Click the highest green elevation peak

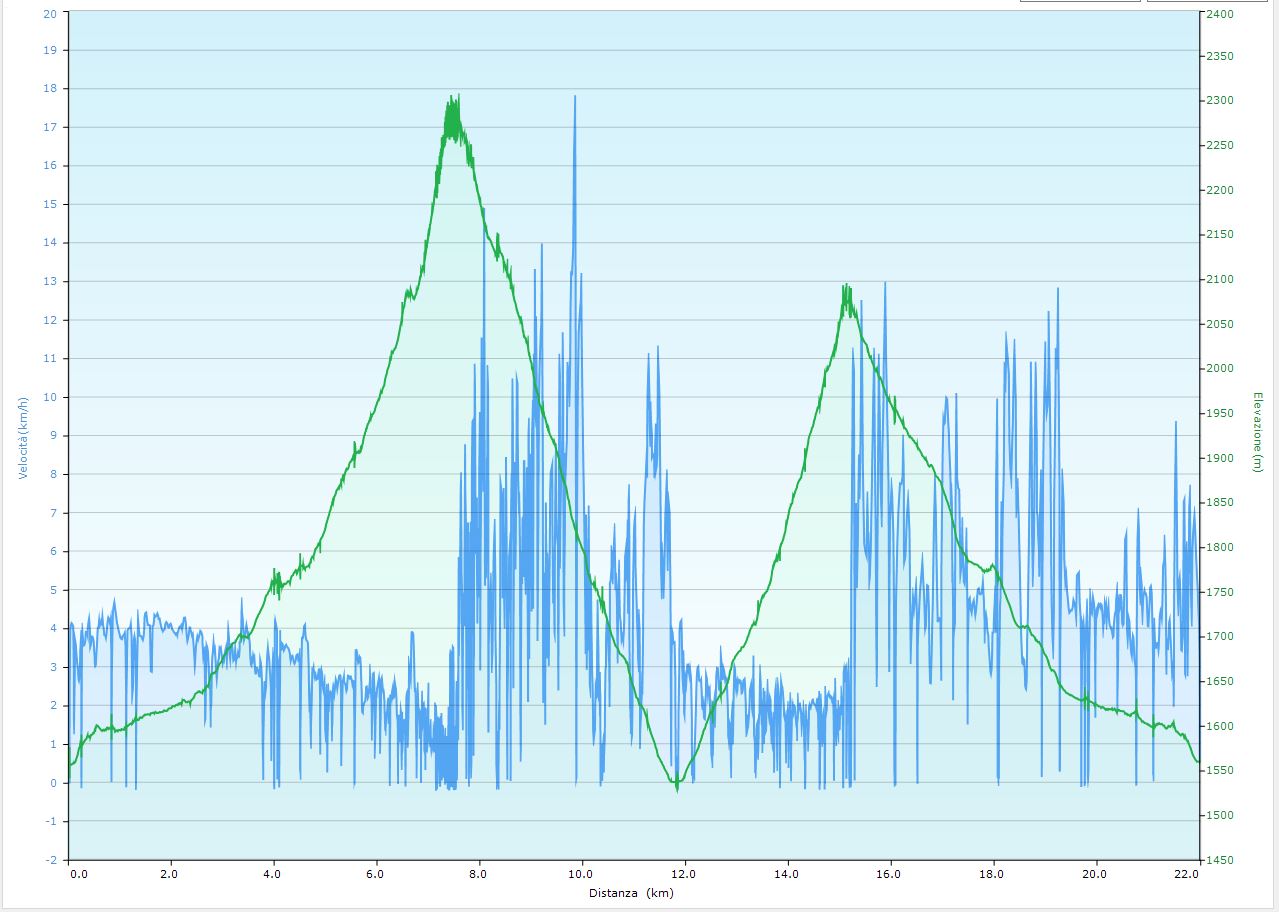coord(455,98)
